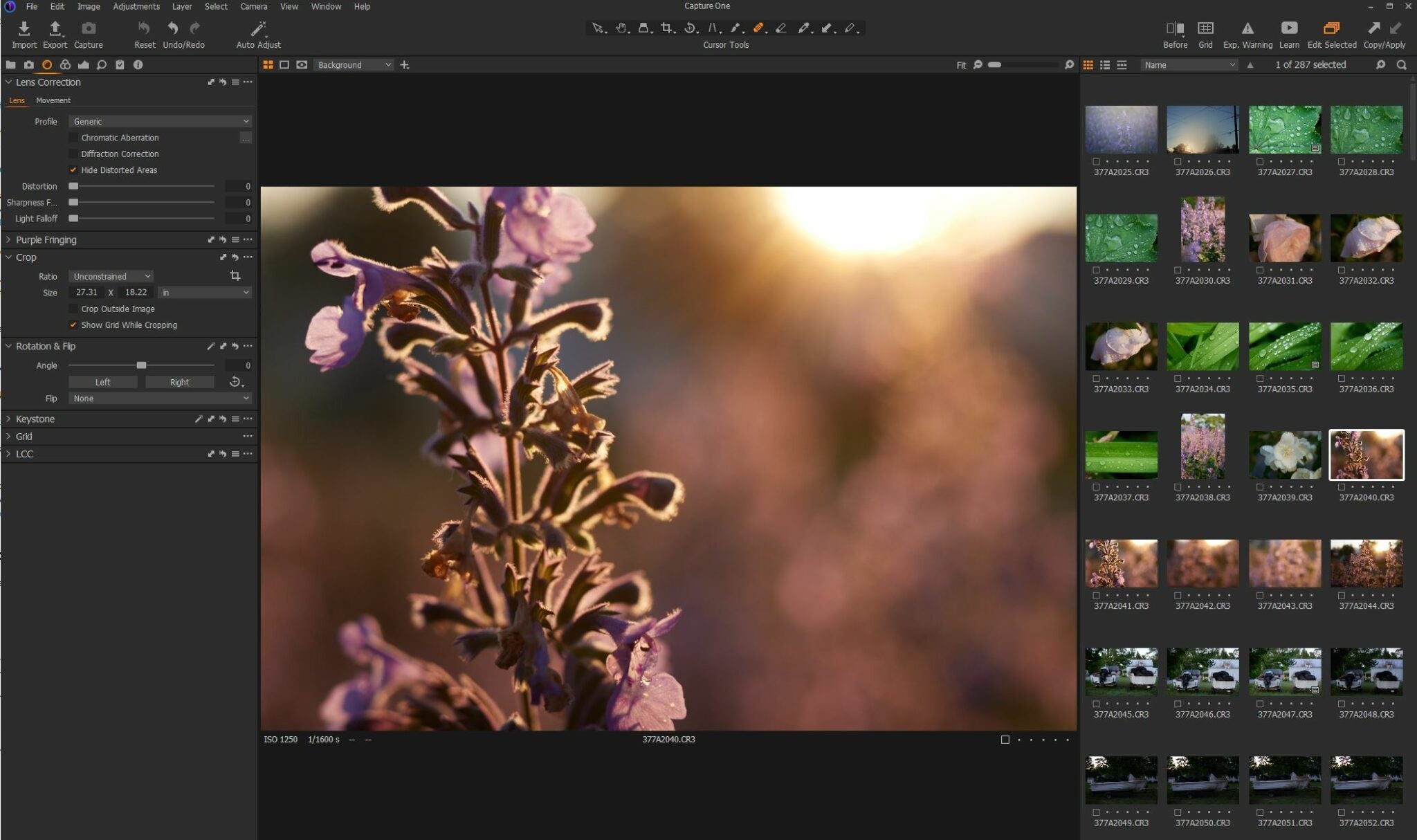
Task: Select the Pan (hand) cursor tool
Action: click(x=621, y=28)
